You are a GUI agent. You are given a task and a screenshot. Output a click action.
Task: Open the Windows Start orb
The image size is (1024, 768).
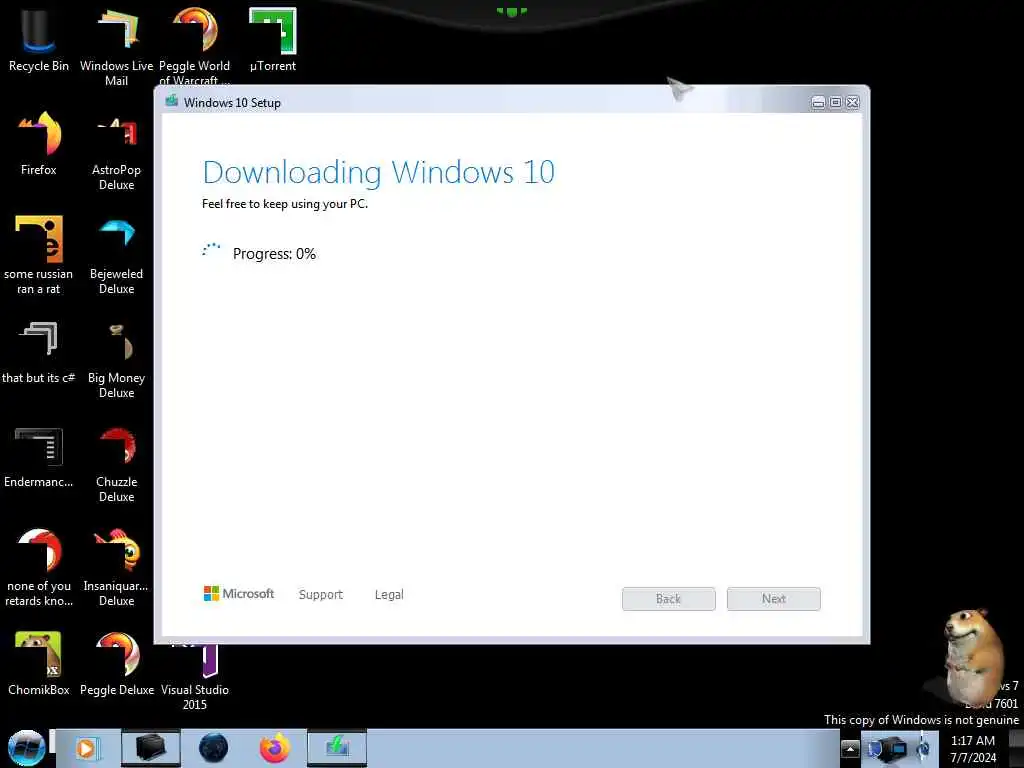(26, 748)
